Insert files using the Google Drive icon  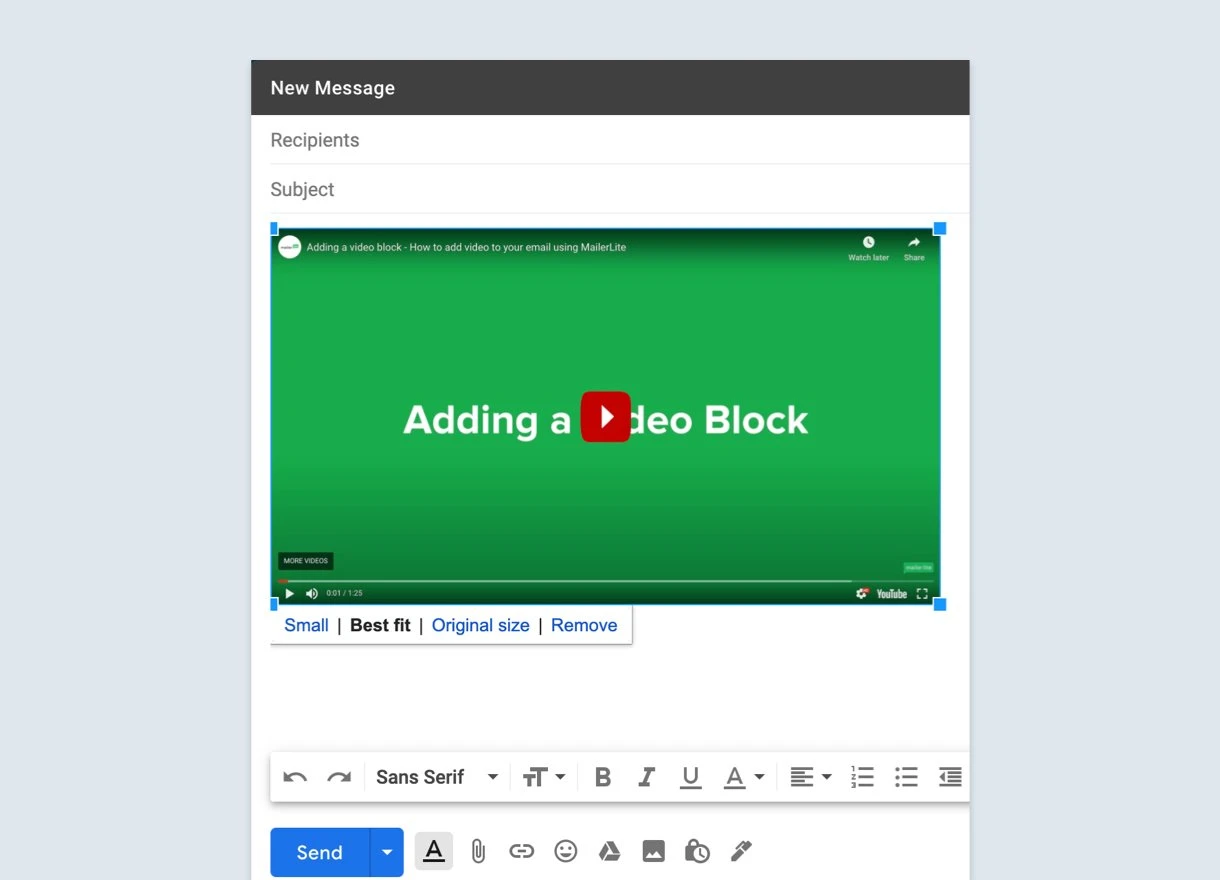click(609, 852)
